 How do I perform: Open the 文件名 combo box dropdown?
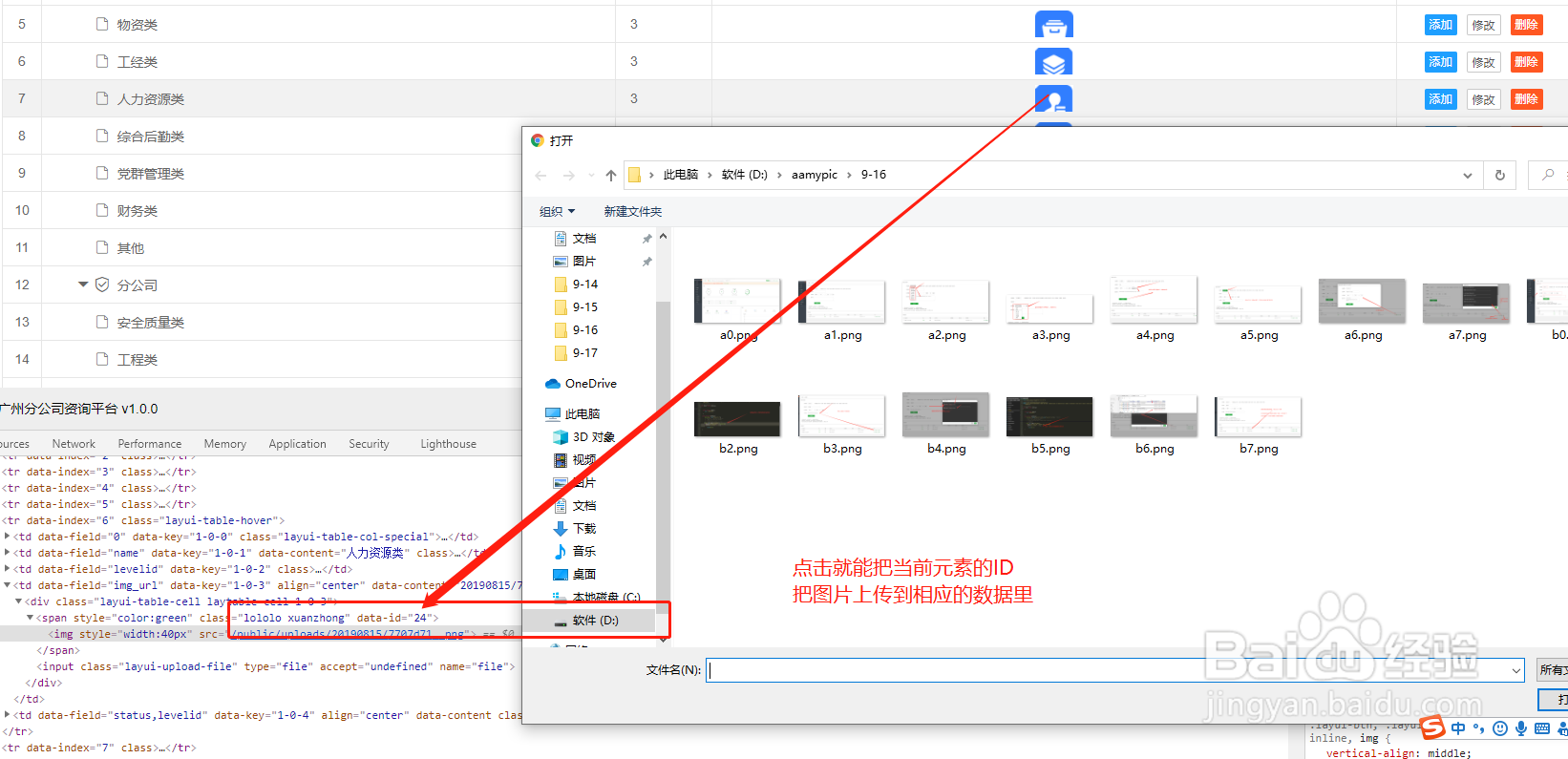[x=1515, y=671]
